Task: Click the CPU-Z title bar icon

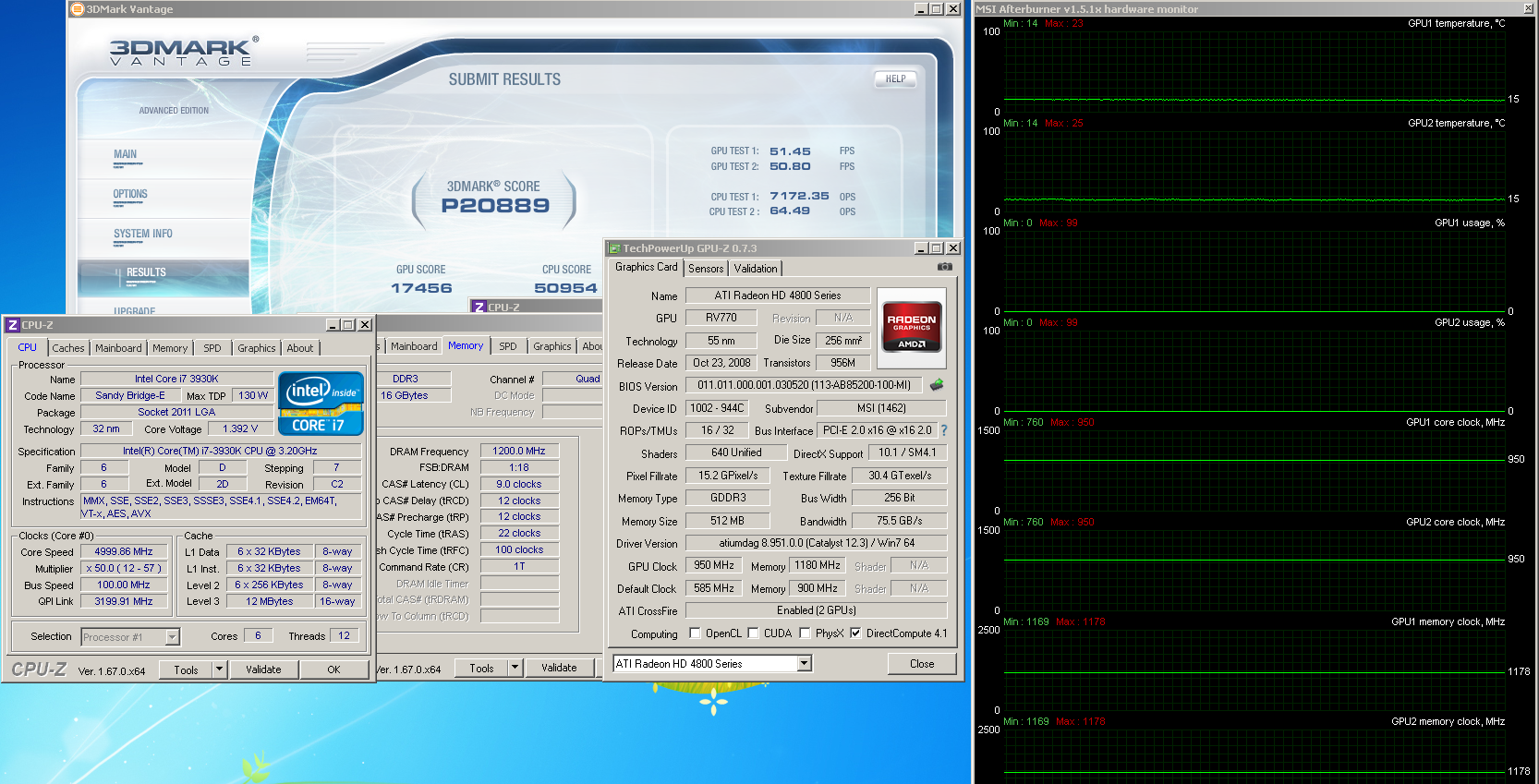Action: (x=13, y=325)
